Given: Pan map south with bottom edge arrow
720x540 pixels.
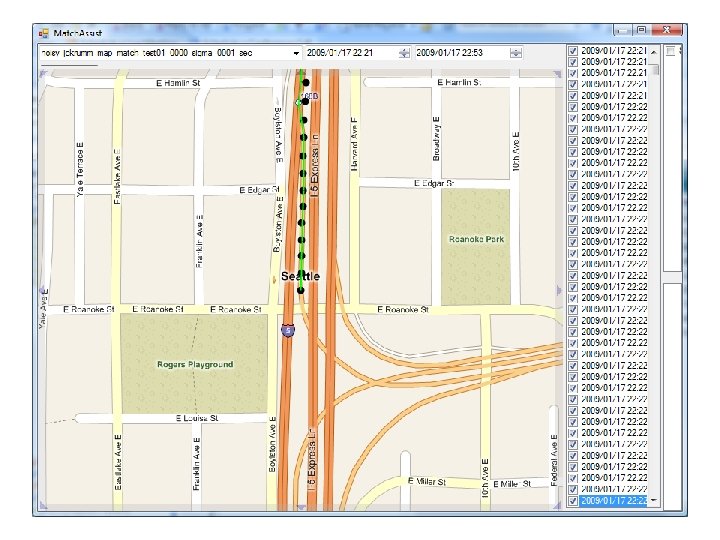Looking at the screenshot, I should [x=301, y=507].
